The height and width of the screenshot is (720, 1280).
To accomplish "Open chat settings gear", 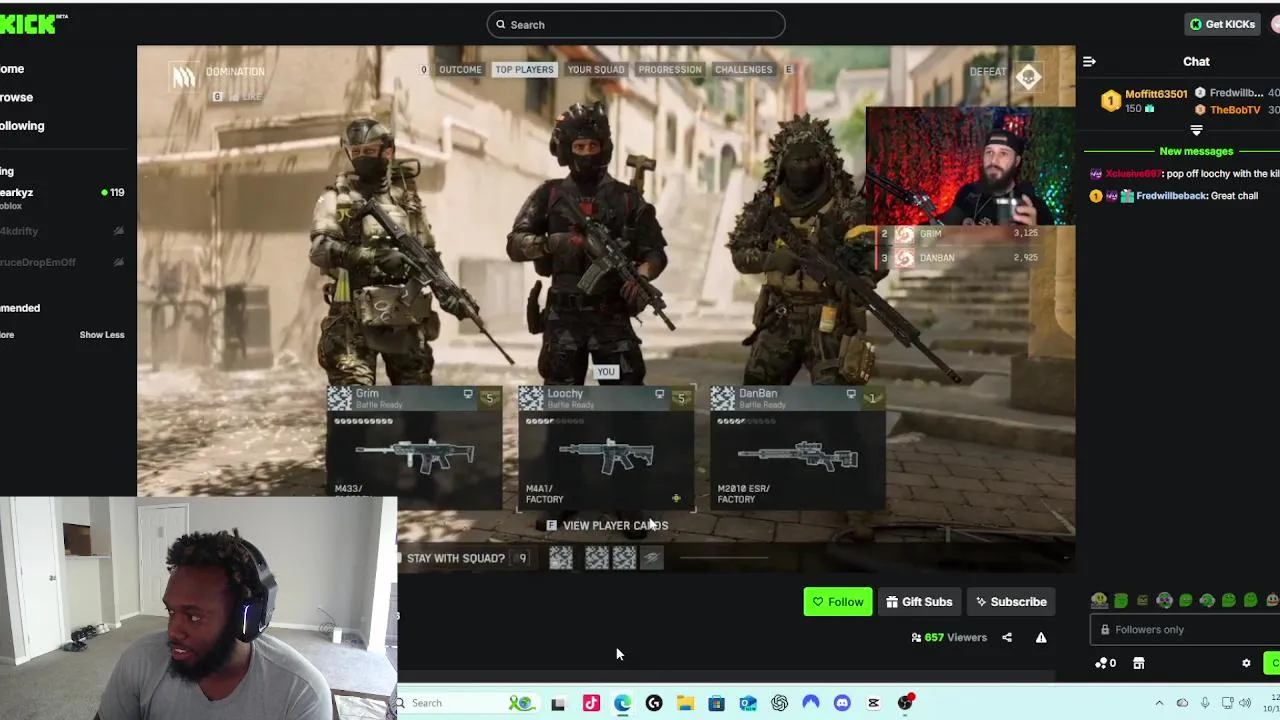I will coord(1246,663).
